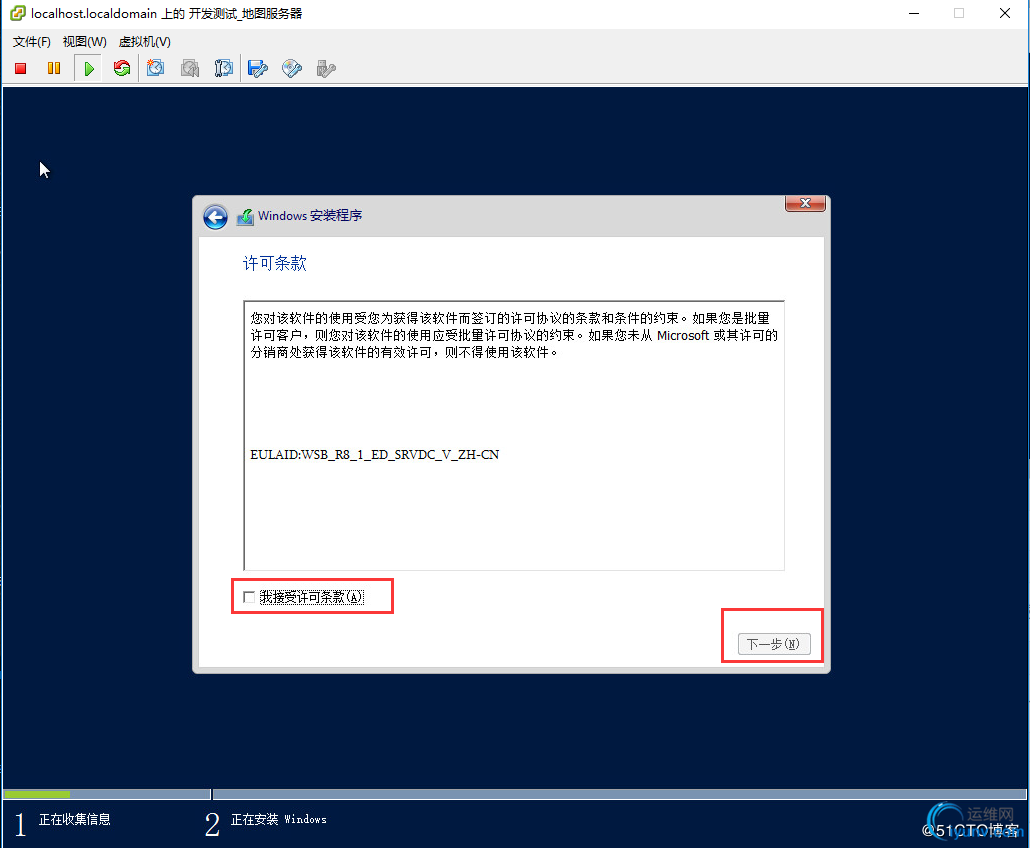Click the revert to snapshot icon
Screen dimensions: 1030x848
[x=190, y=68]
